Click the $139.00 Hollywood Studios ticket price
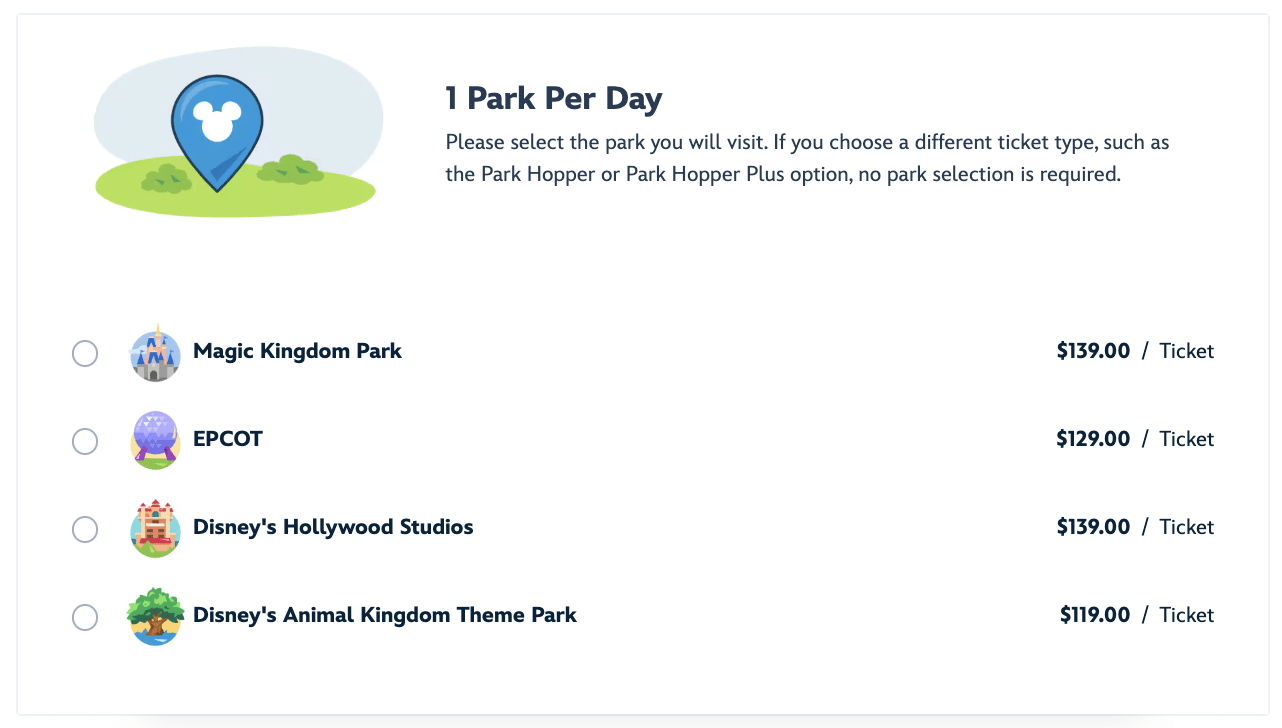 coord(1093,527)
